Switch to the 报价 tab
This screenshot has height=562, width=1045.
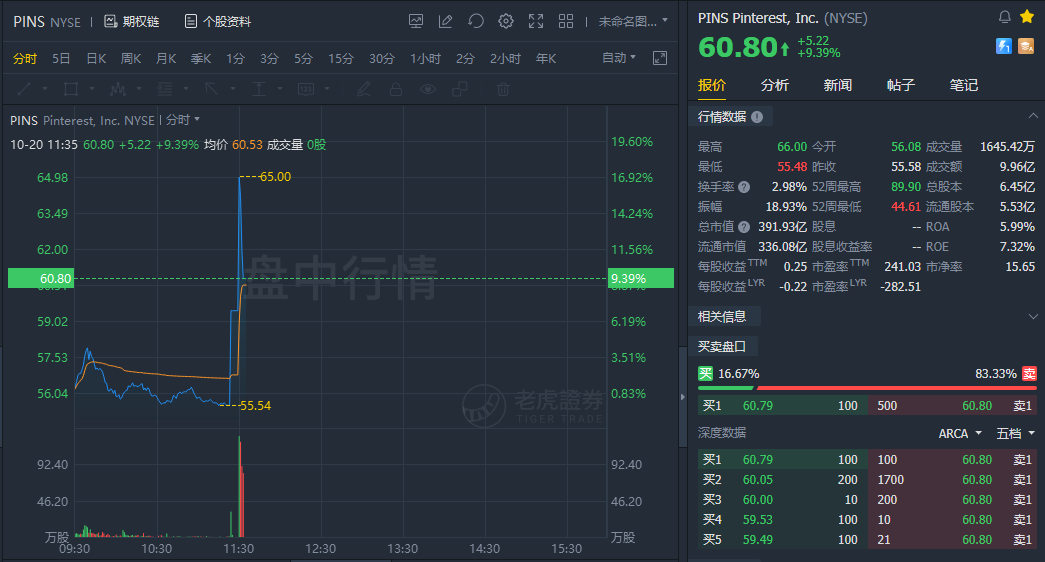(712, 85)
